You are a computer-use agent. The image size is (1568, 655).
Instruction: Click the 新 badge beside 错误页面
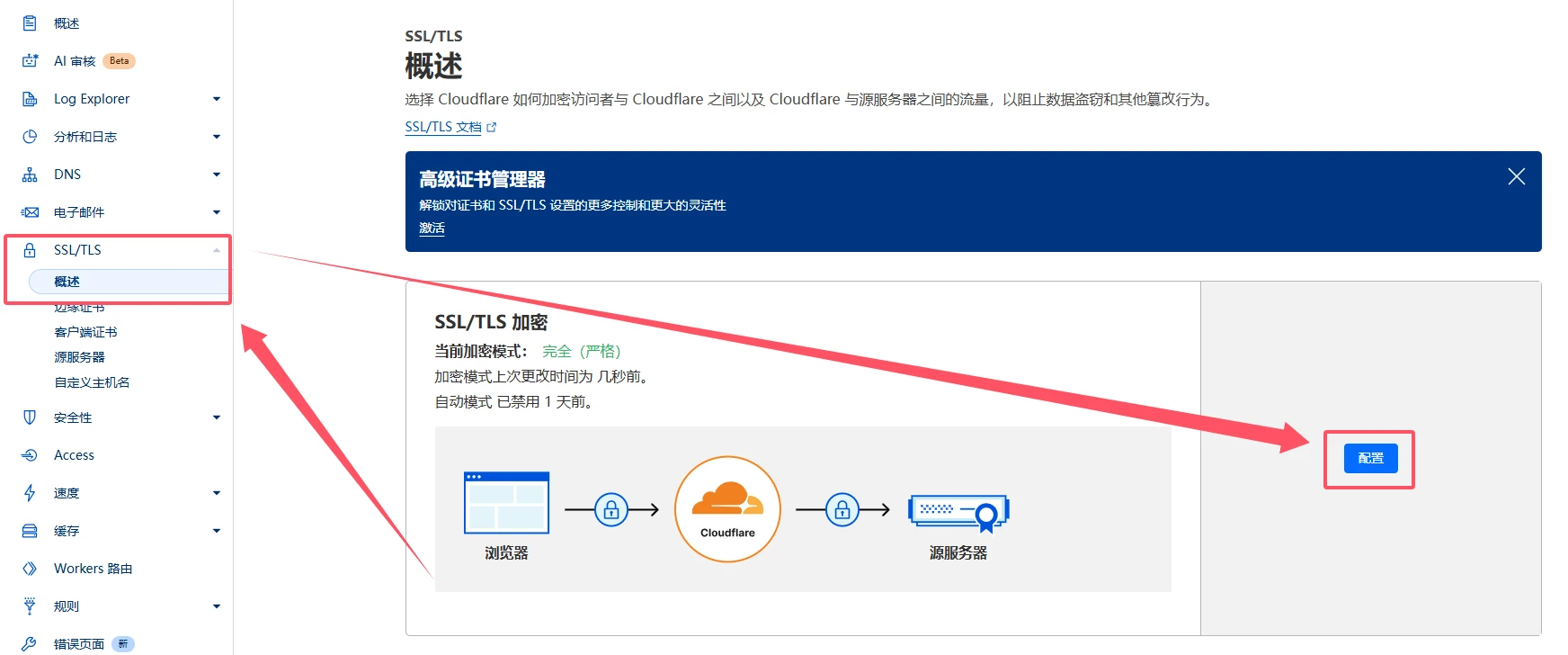(x=123, y=644)
